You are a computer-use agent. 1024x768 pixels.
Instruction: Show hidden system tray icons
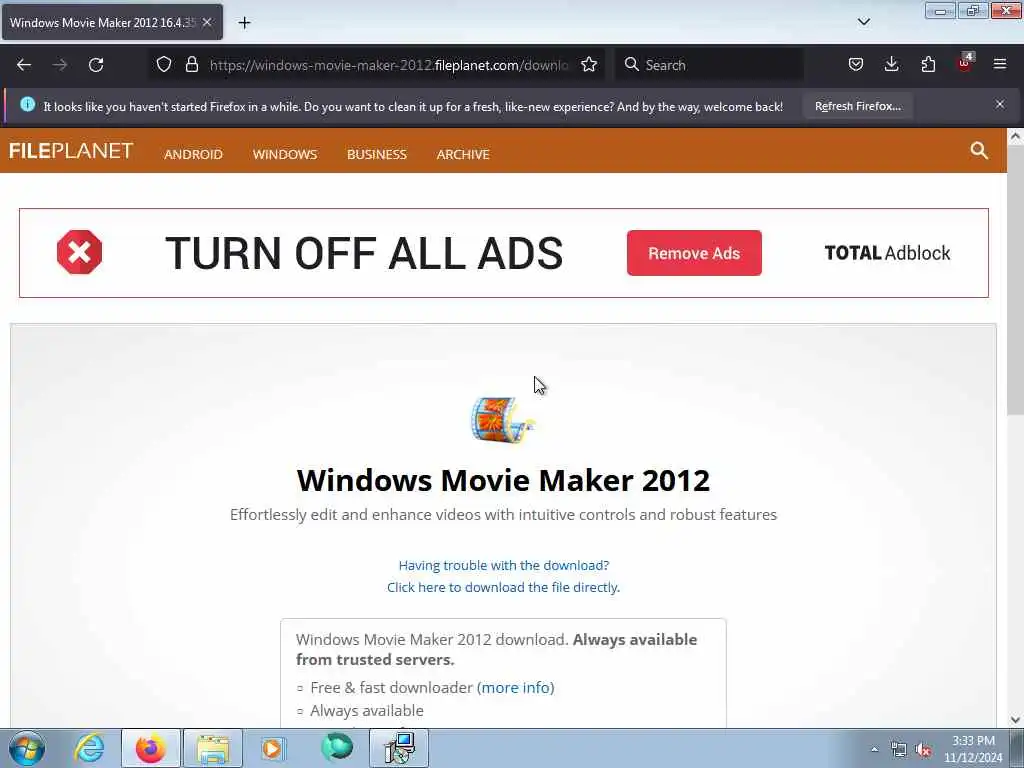point(874,749)
